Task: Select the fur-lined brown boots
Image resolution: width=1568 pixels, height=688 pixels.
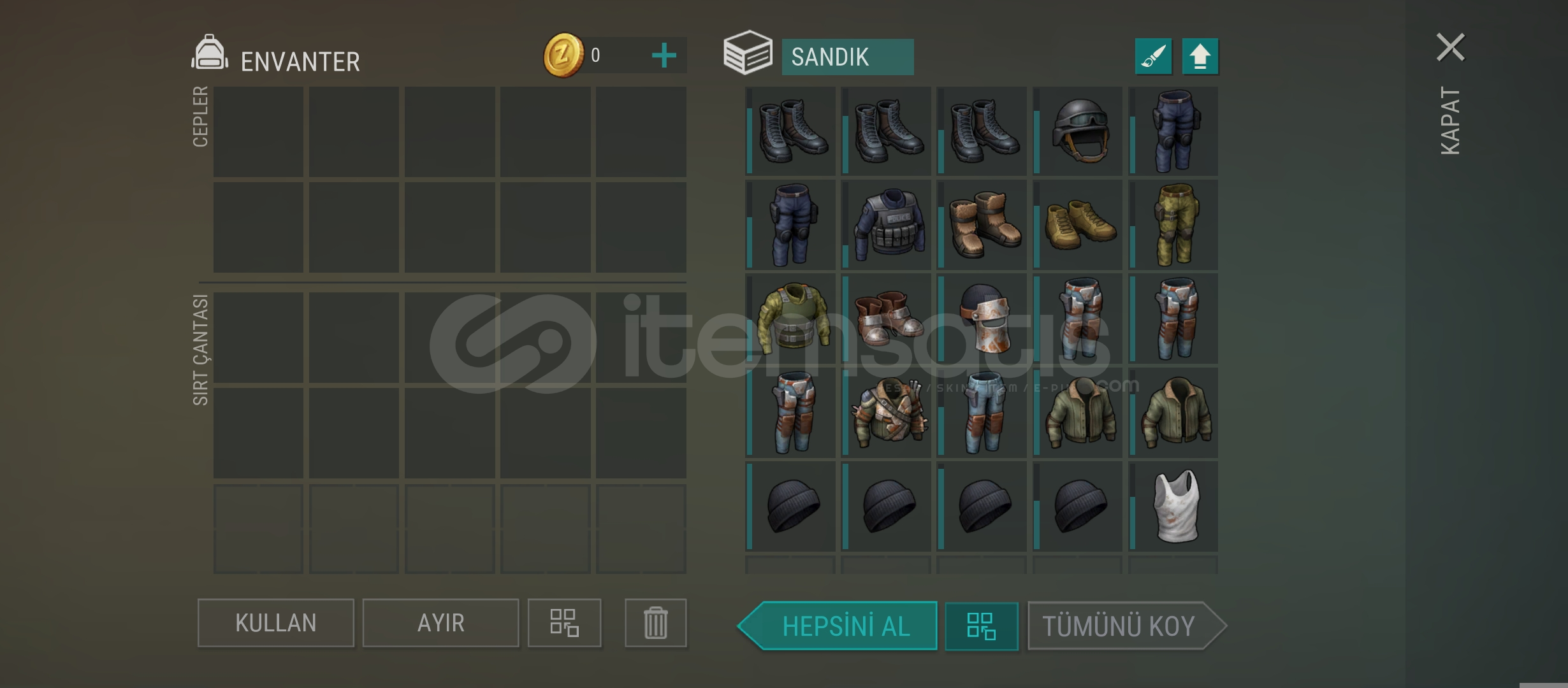Action: coord(982,224)
